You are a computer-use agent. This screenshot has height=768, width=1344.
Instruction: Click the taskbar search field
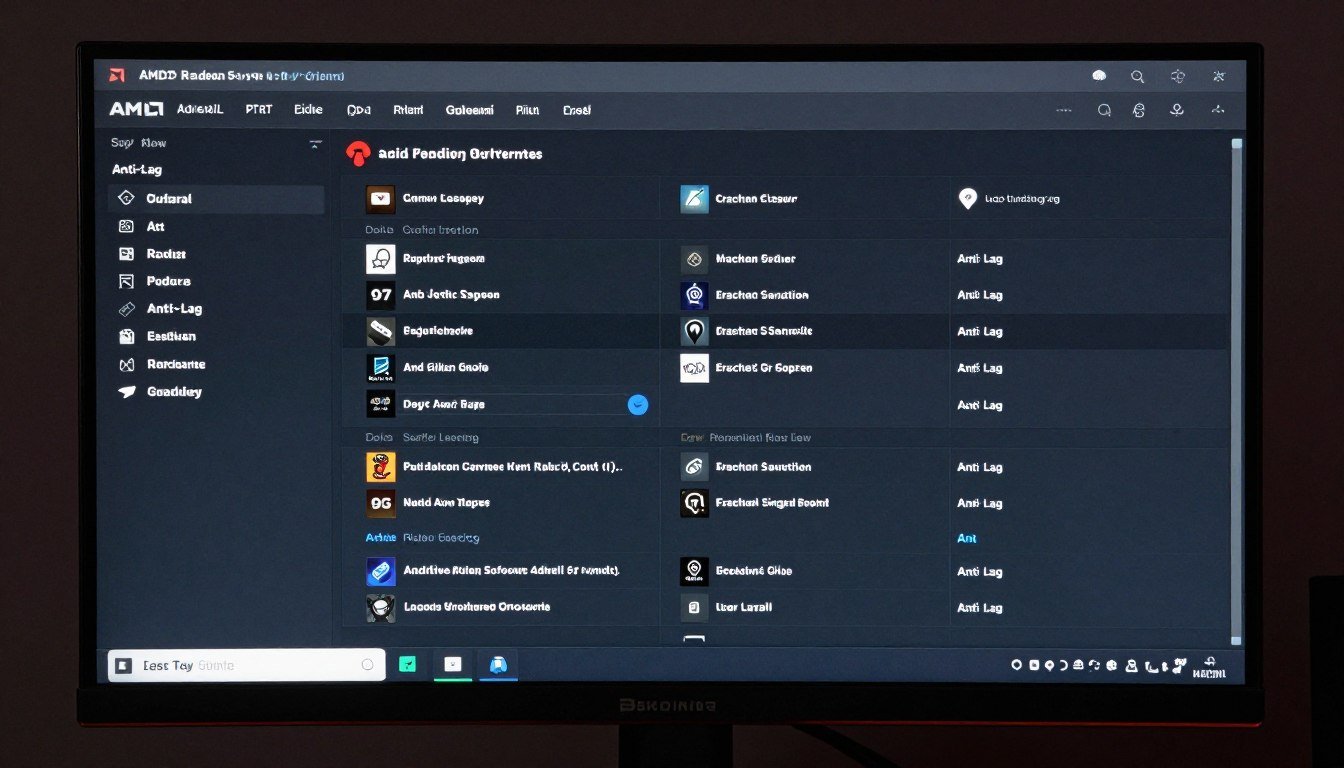click(246, 665)
